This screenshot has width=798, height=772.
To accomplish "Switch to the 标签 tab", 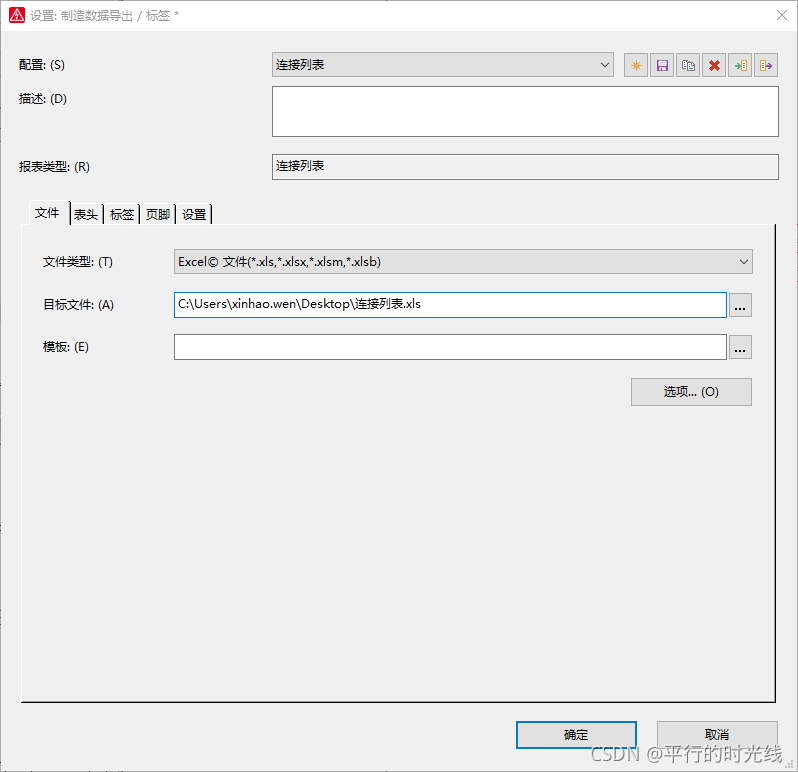I will 122,214.
